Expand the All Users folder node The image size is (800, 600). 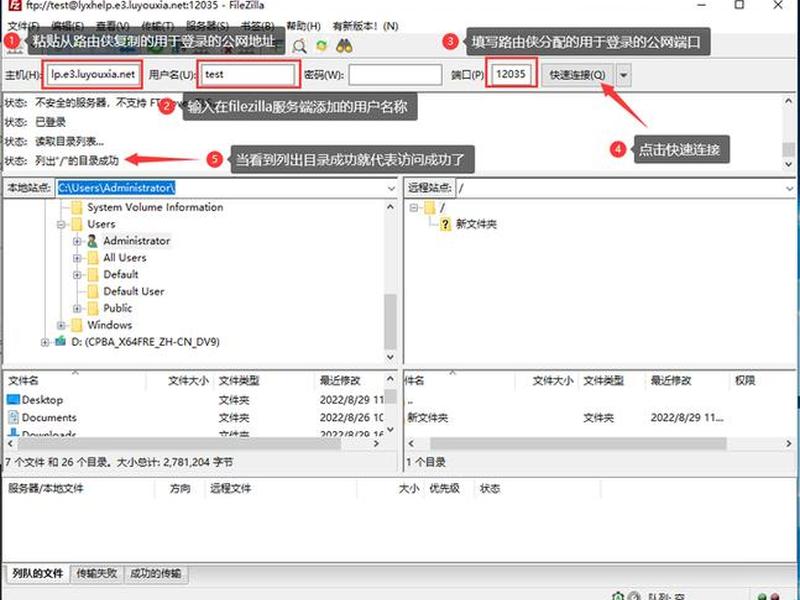click(77, 258)
